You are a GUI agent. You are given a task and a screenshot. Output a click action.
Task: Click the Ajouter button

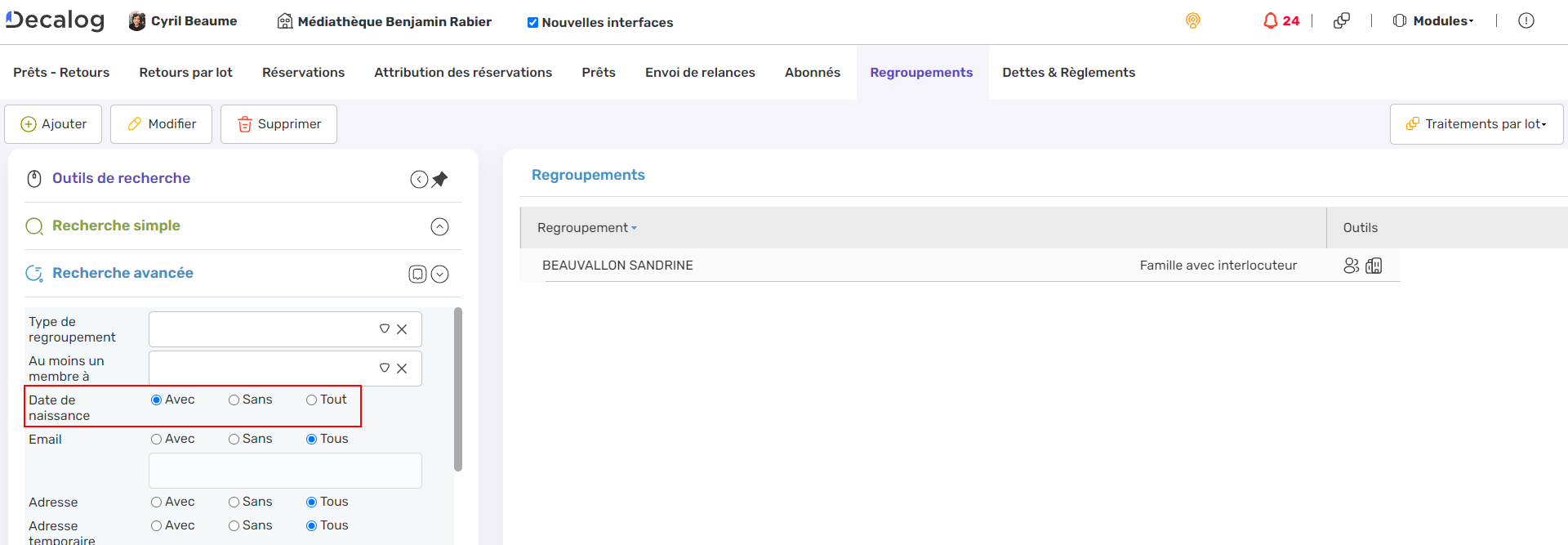click(x=53, y=124)
